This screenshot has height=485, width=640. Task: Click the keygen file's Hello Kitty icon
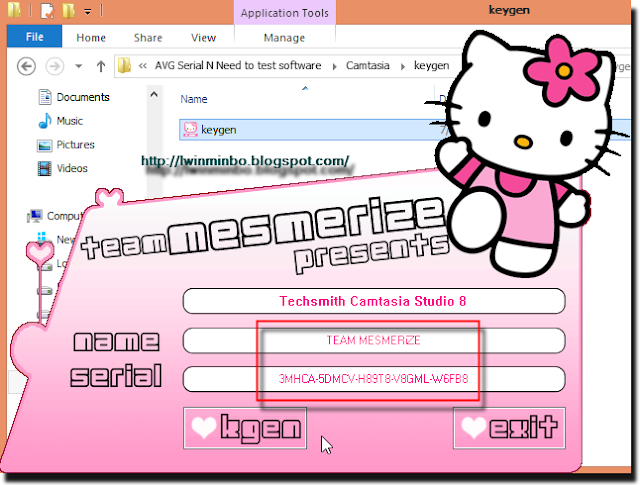(190, 129)
